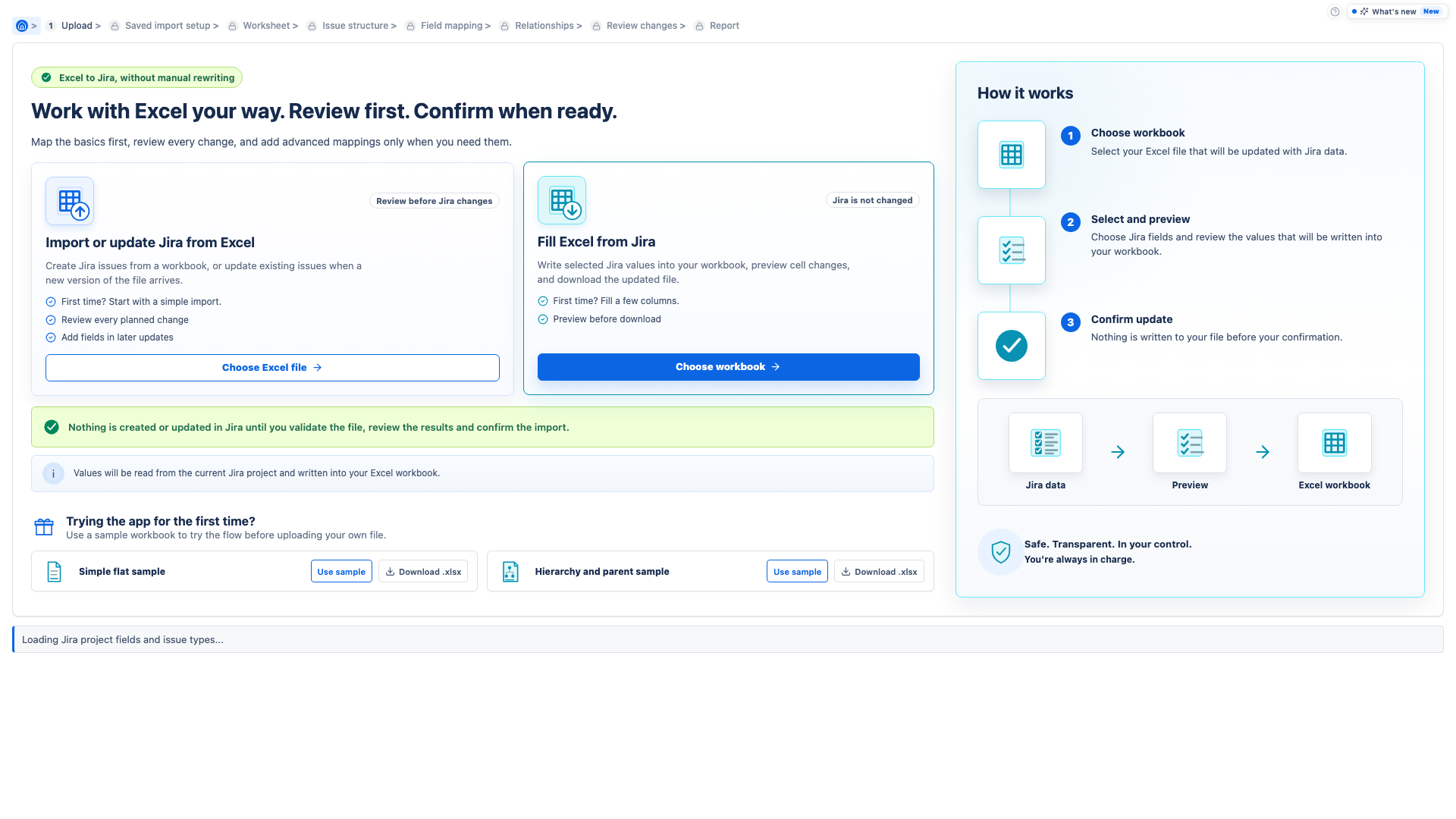Click the Hierarchy sample file icon

coord(510,572)
